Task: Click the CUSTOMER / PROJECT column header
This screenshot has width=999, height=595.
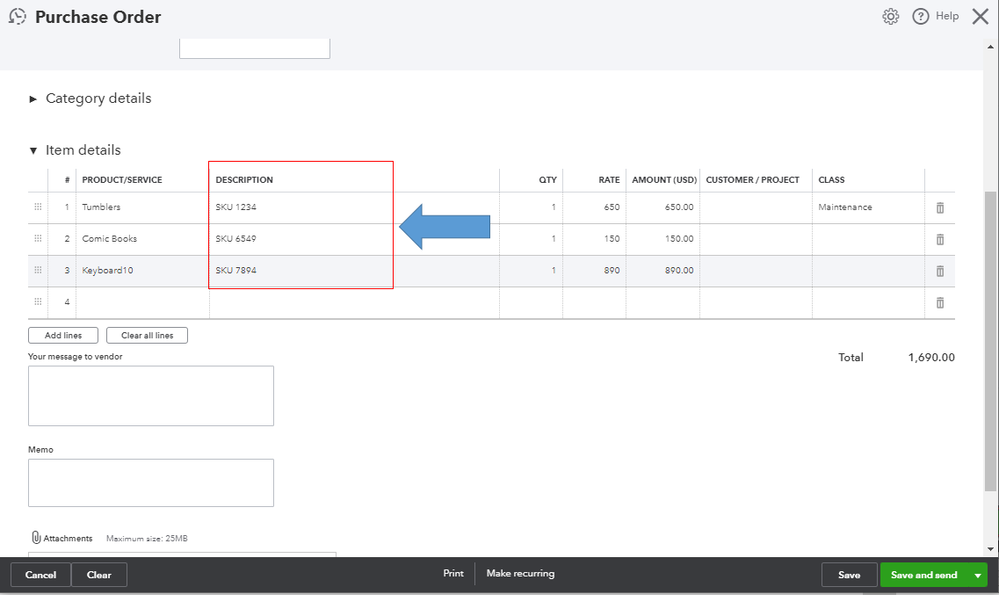Action: tap(752, 180)
